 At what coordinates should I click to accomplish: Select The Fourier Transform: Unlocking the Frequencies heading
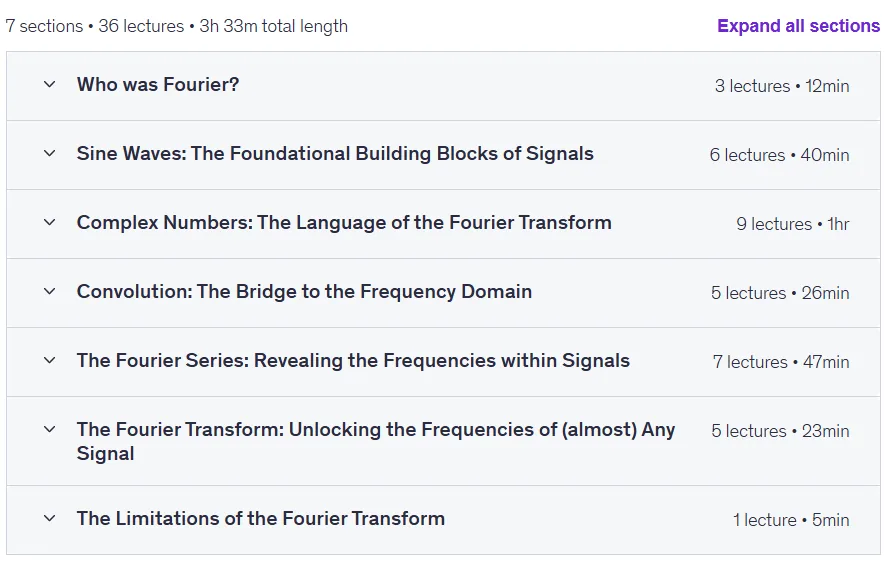[x=376, y=441]
